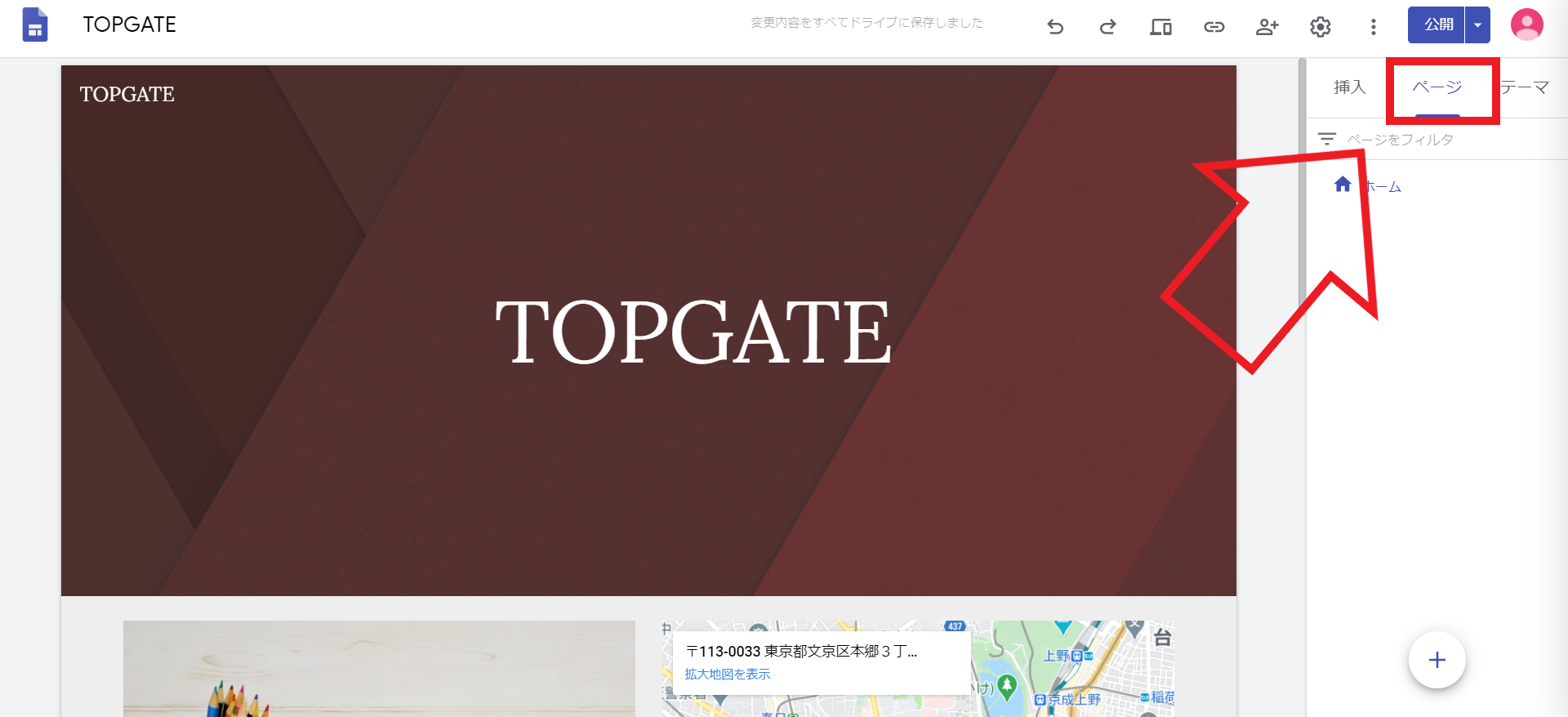Select the large TOPGATE banner heading

[x=693, y=332]
